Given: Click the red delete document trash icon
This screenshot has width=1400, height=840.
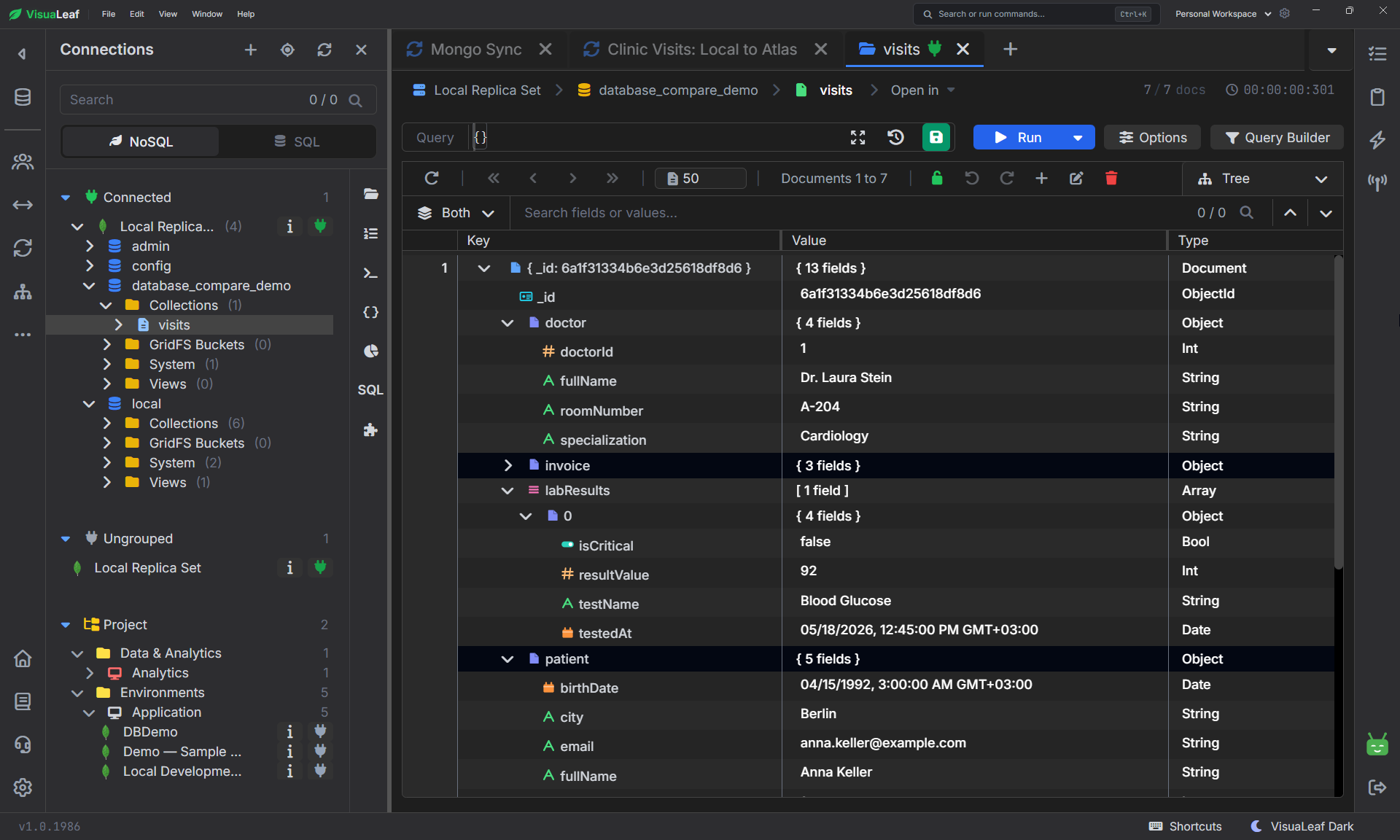Looking at the screenshot, I should tap(1111, 179).
